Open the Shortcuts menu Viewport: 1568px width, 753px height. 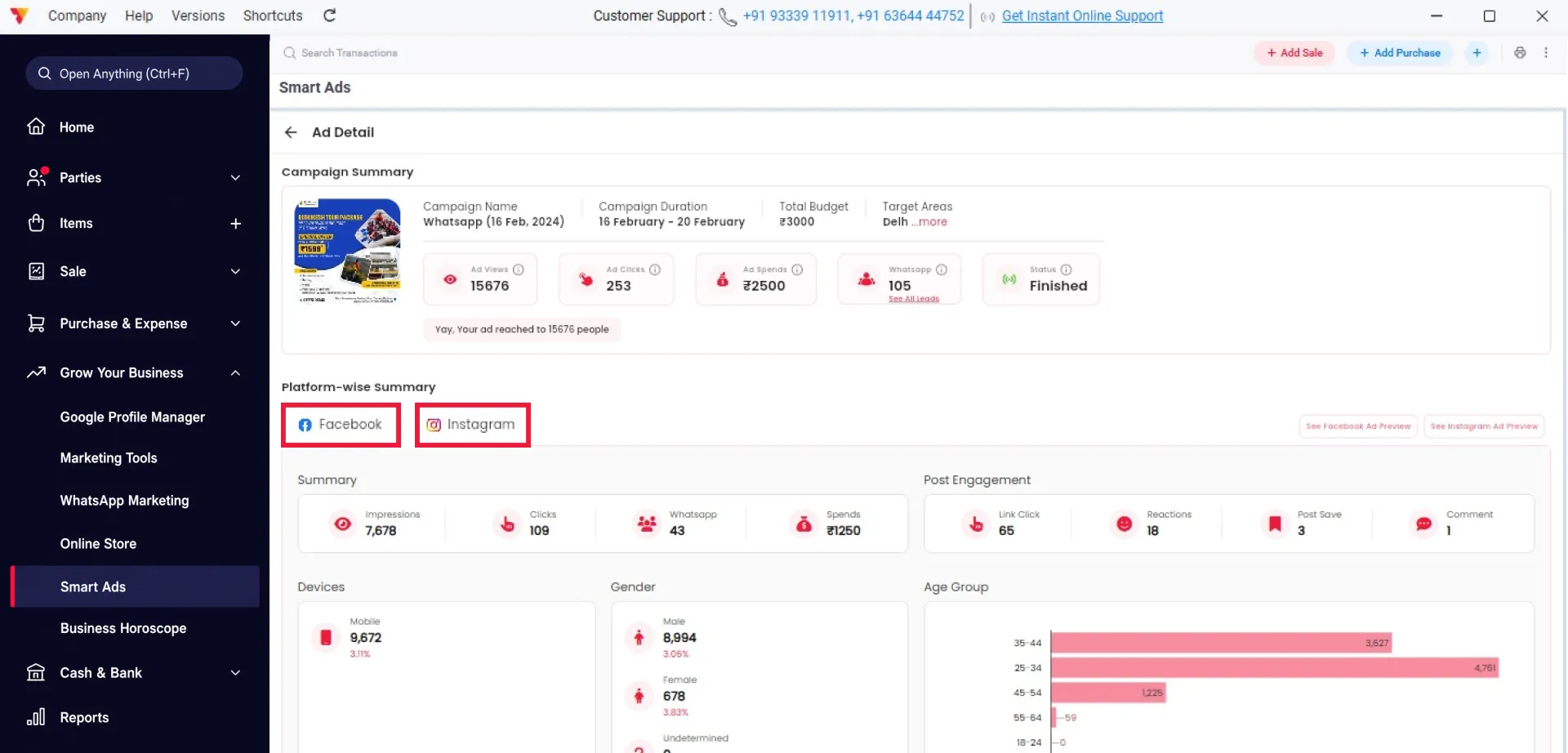(273, 16)
